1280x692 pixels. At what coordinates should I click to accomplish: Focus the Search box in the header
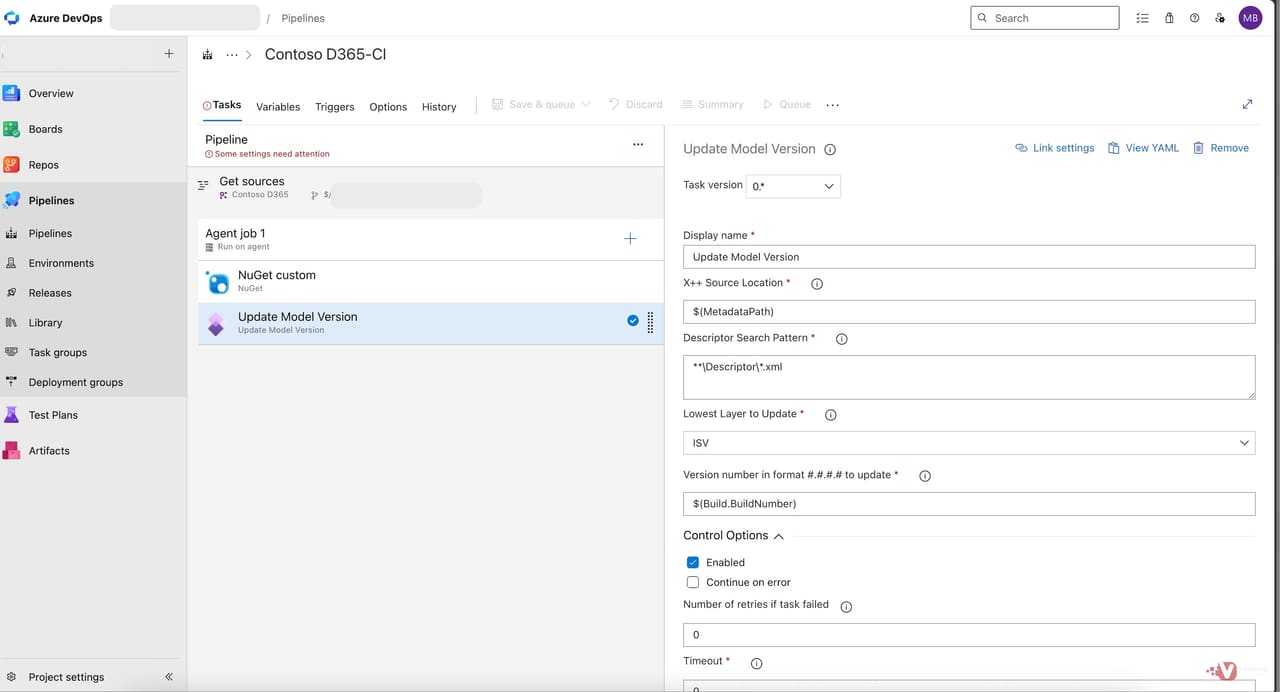(1045, 18)
